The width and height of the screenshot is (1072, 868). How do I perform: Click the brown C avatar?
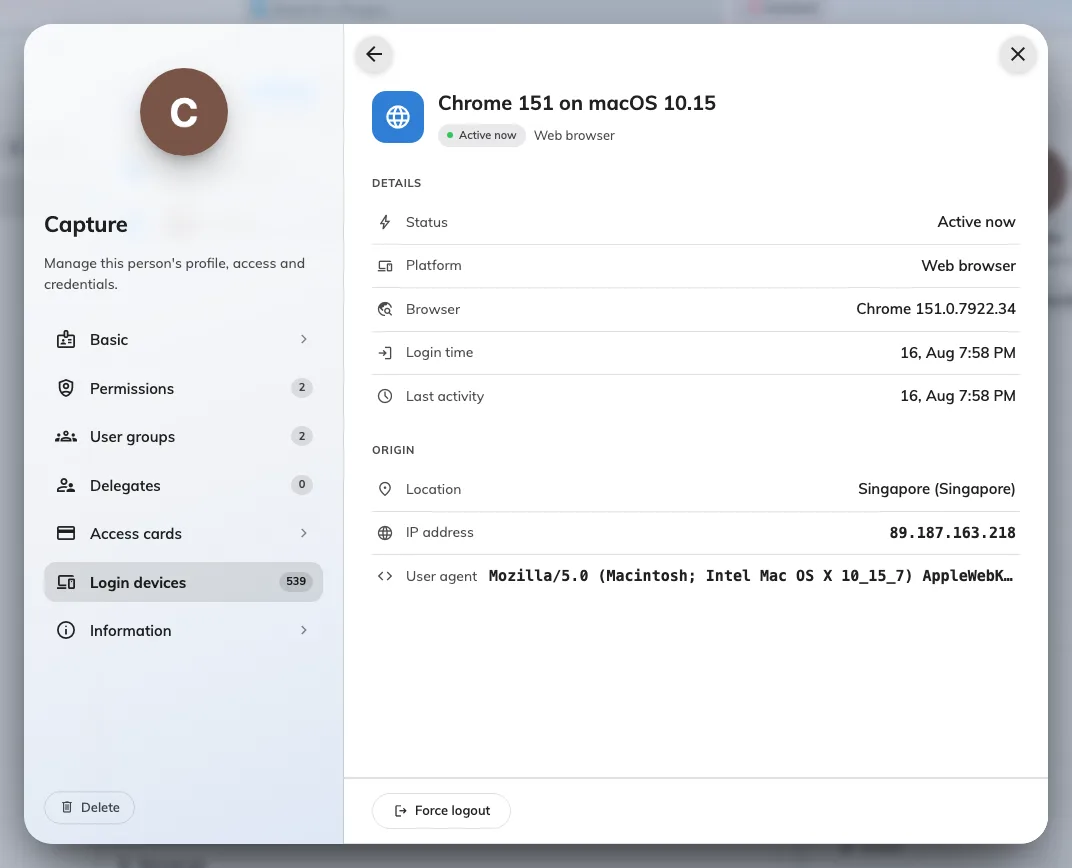[x=184, y=111]
